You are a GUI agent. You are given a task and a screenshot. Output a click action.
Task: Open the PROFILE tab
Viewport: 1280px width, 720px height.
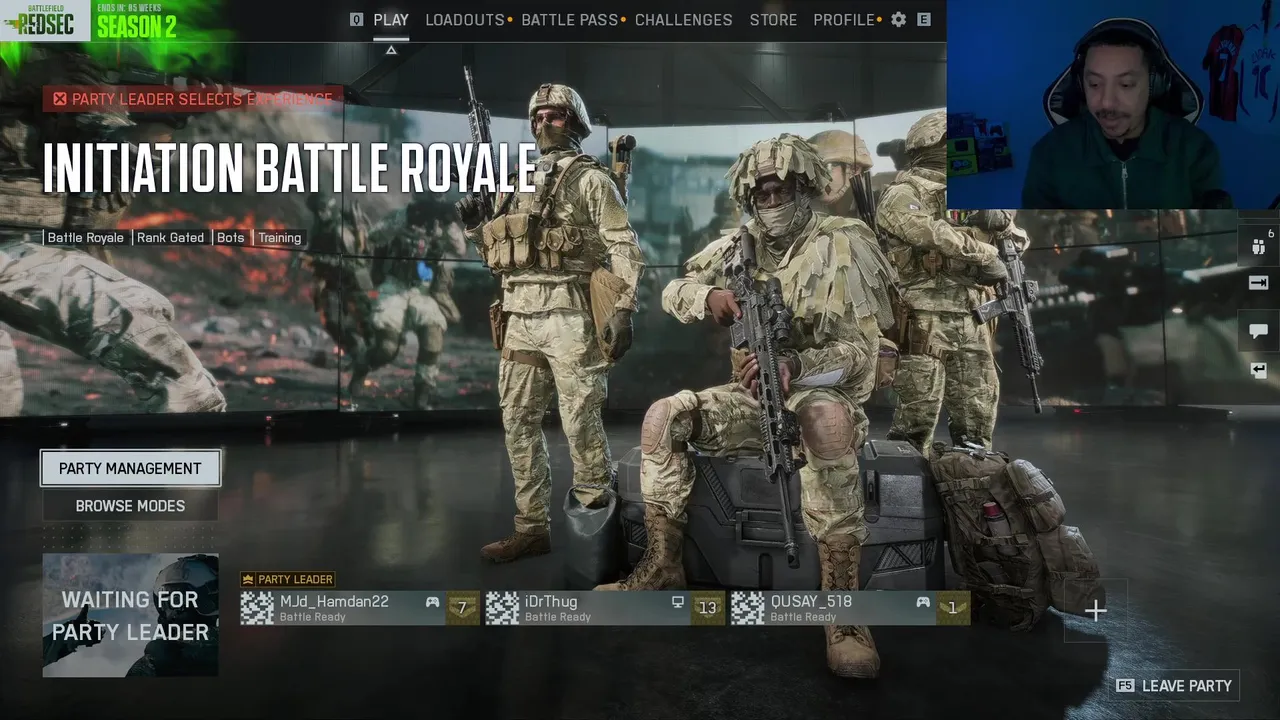[844, 20]
